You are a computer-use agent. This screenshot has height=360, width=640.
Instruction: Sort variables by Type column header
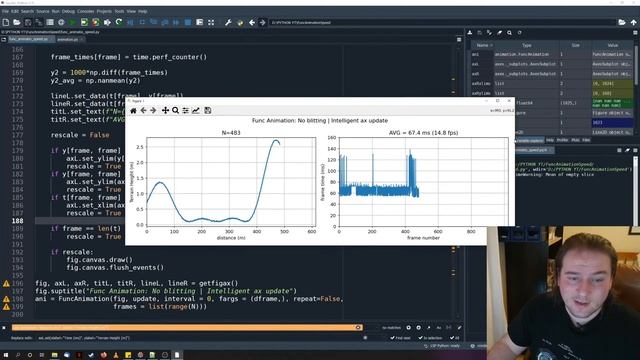tap(527, 45)
